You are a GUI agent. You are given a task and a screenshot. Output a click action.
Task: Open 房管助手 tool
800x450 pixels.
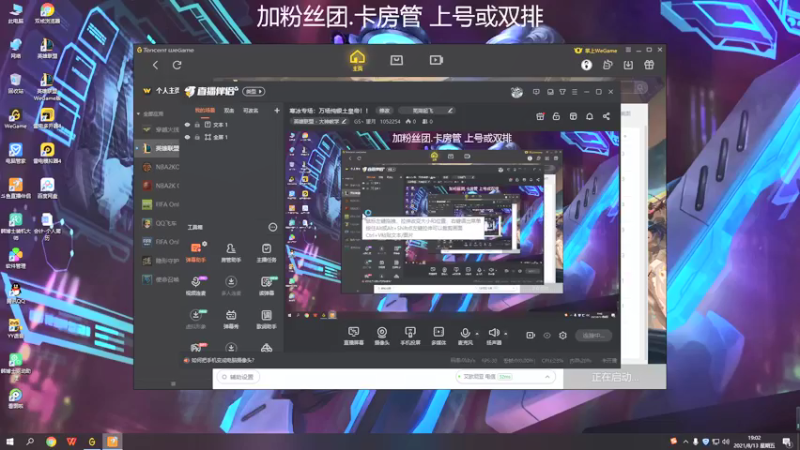[x=231, y=253]
